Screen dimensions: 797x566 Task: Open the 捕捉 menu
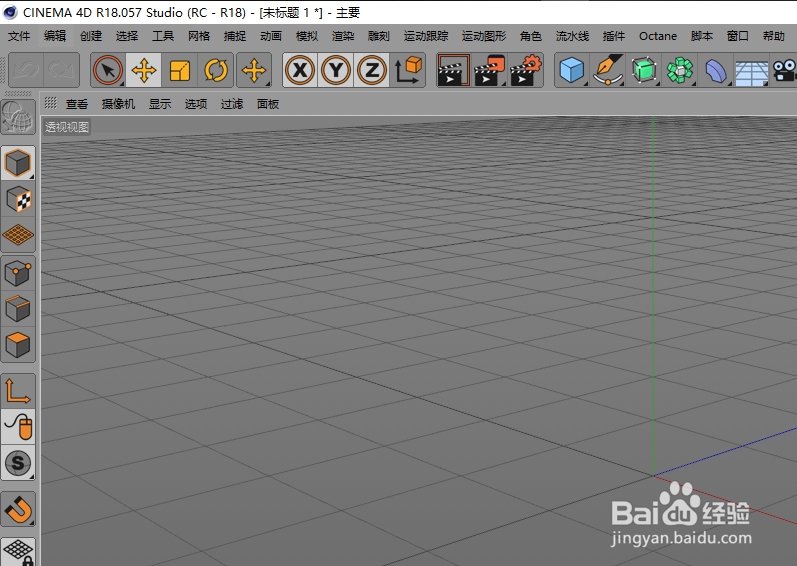click(235, 36)
